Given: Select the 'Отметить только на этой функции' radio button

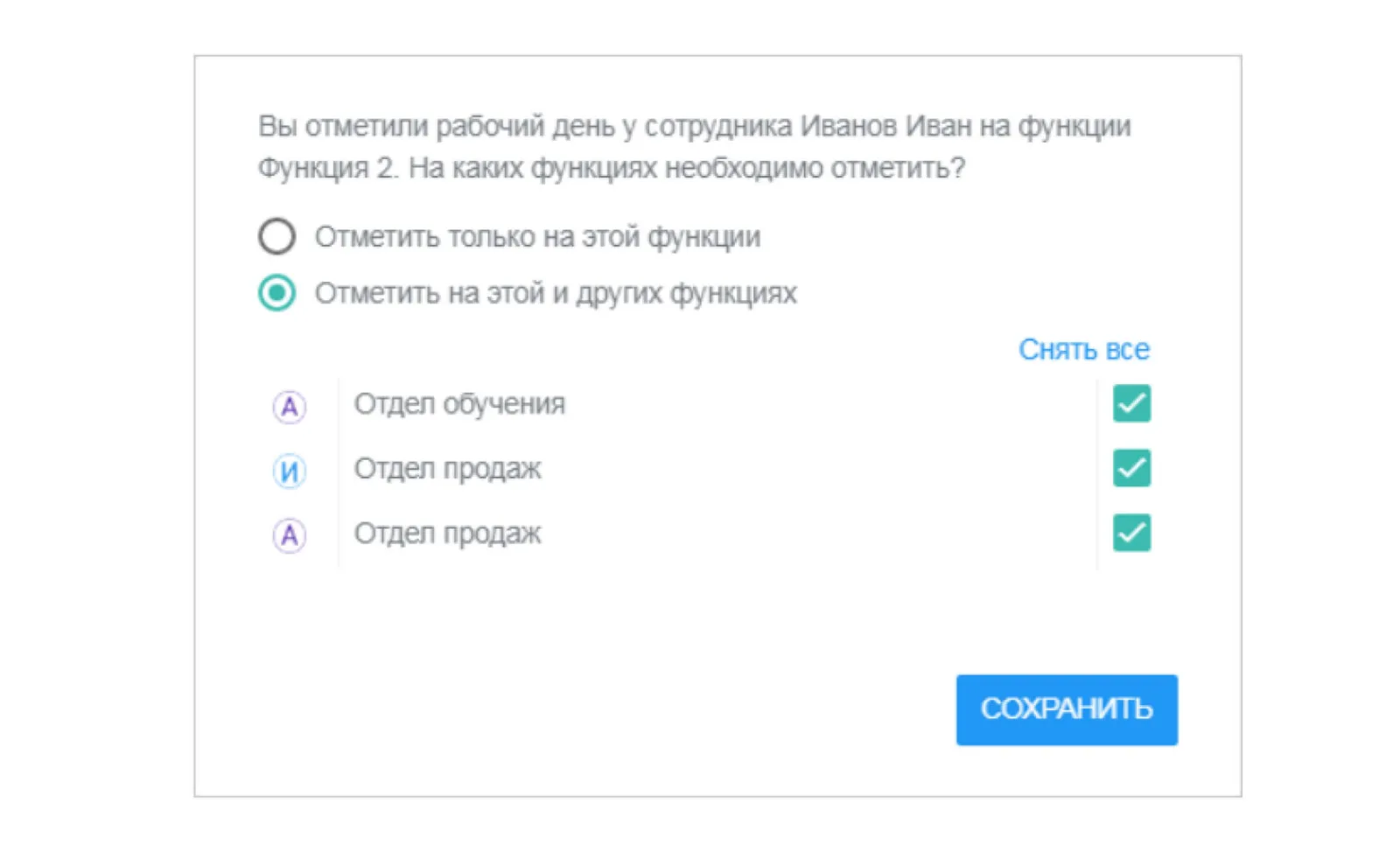Looking at the screenshot, I should (276, 236).
